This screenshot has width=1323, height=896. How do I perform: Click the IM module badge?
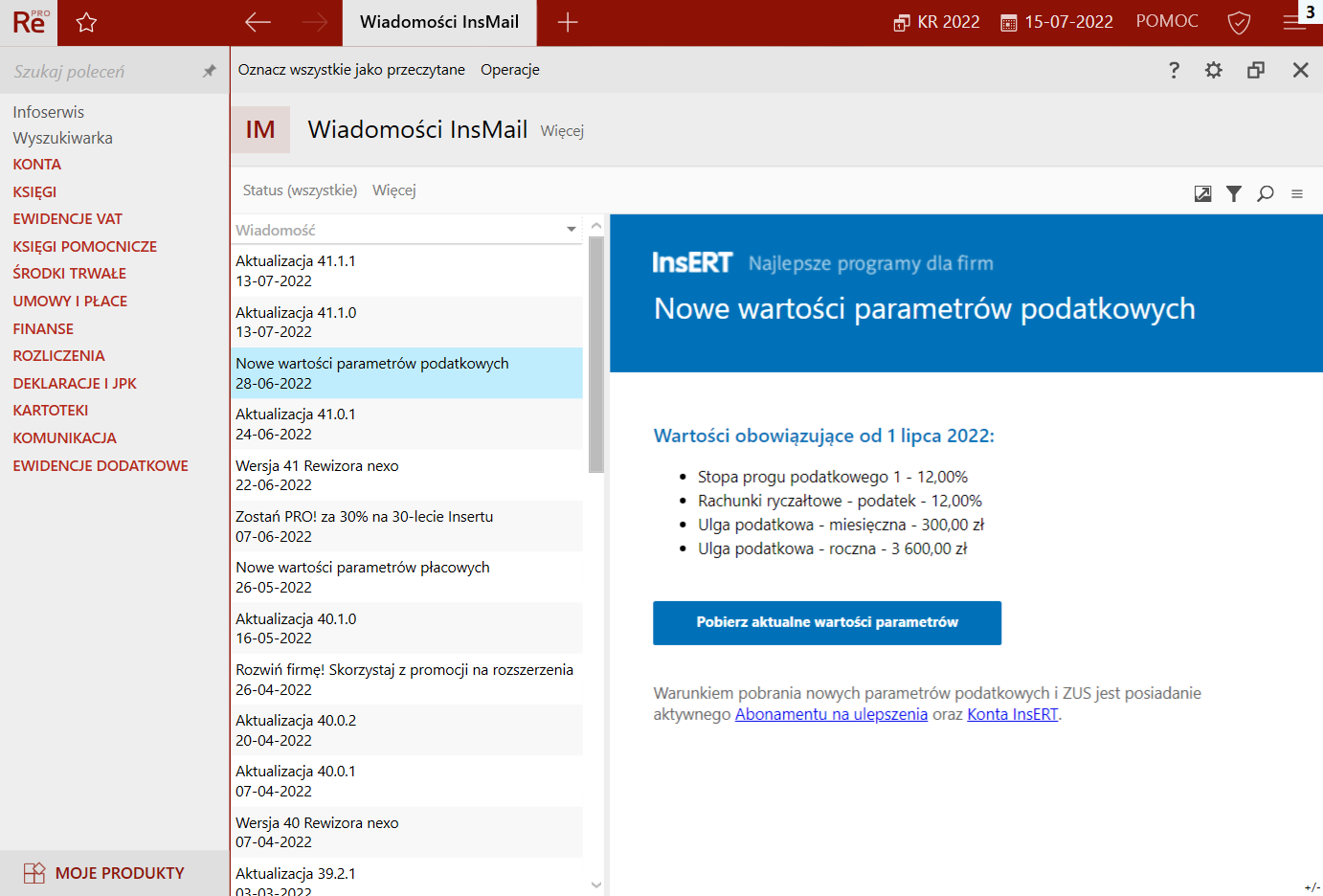pyautogui.click(x=260, y=130)
